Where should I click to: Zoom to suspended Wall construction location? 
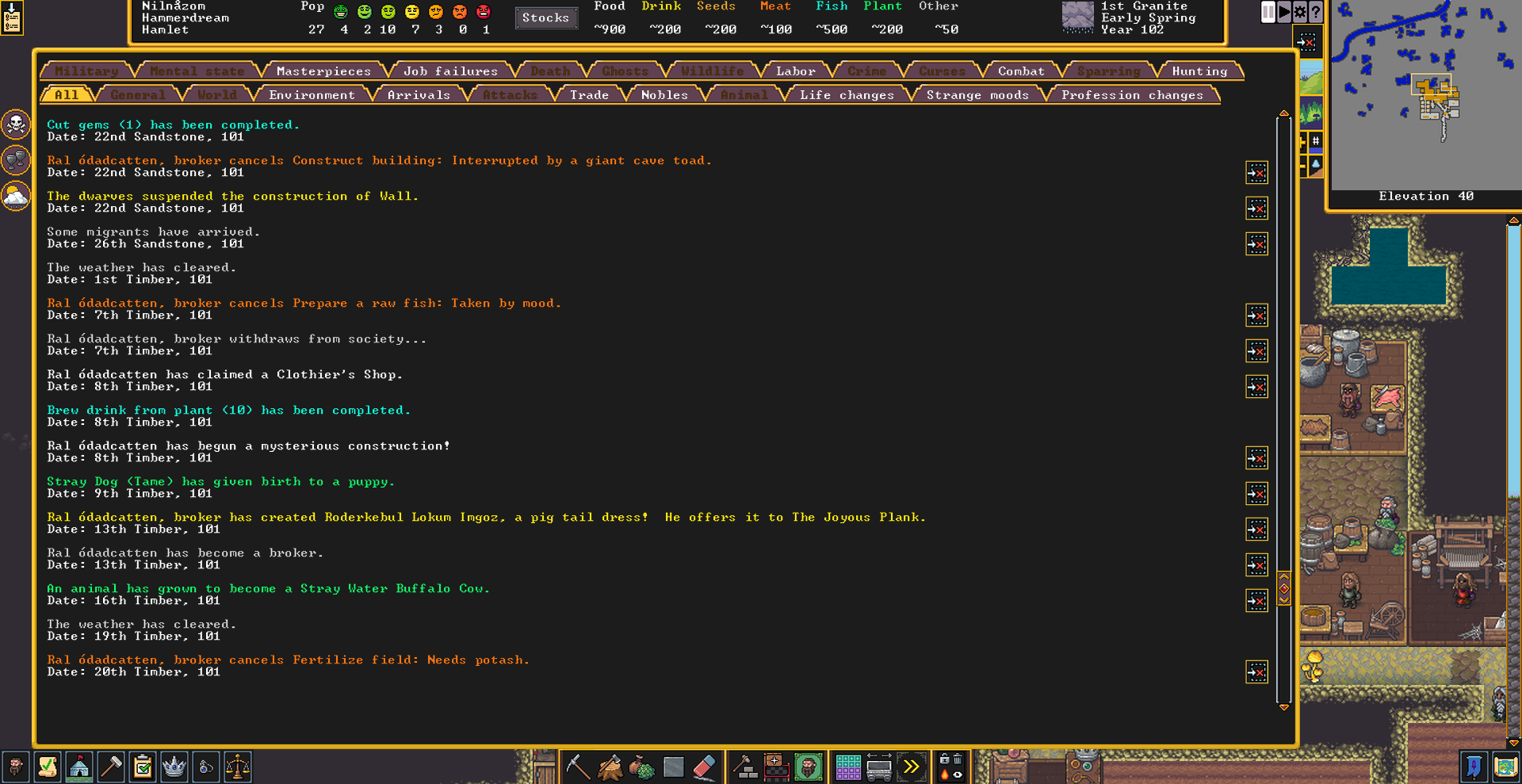click(x=1256, y=208)
